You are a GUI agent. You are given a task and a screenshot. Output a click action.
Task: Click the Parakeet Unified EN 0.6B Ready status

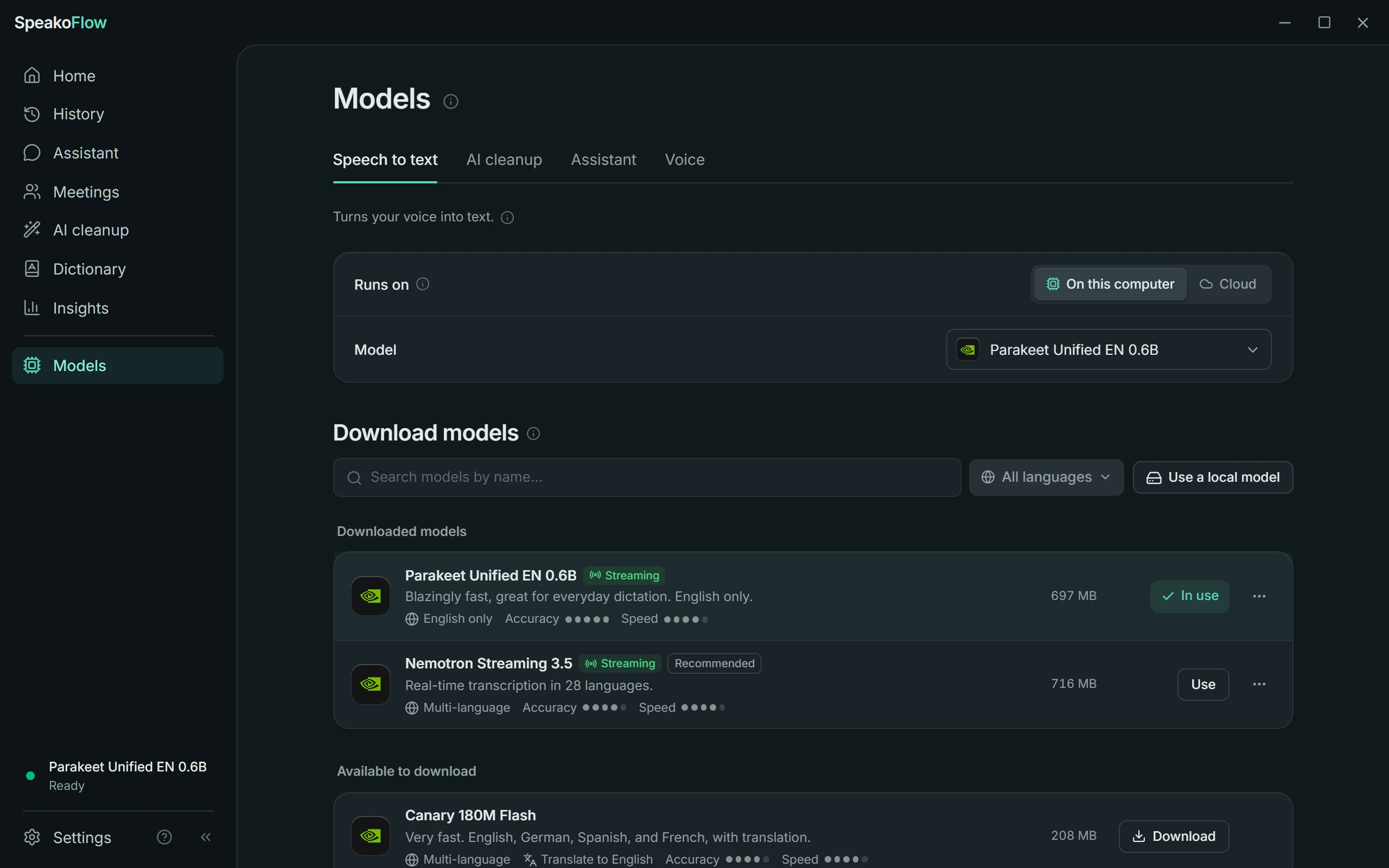coord(118,776)
